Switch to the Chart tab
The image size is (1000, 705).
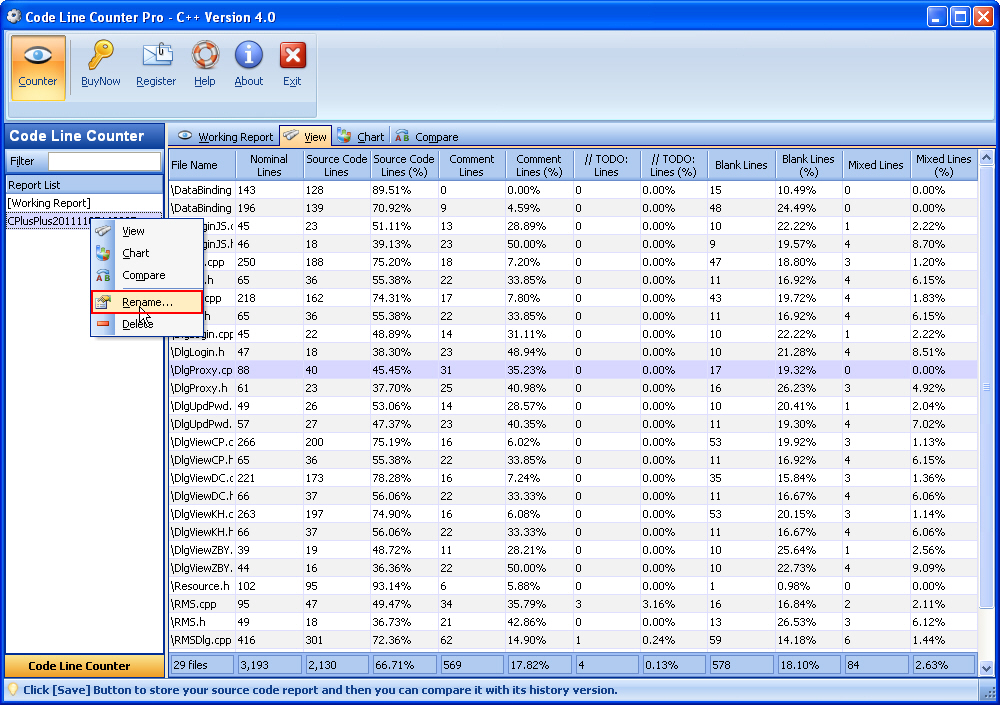coord(361,137)
